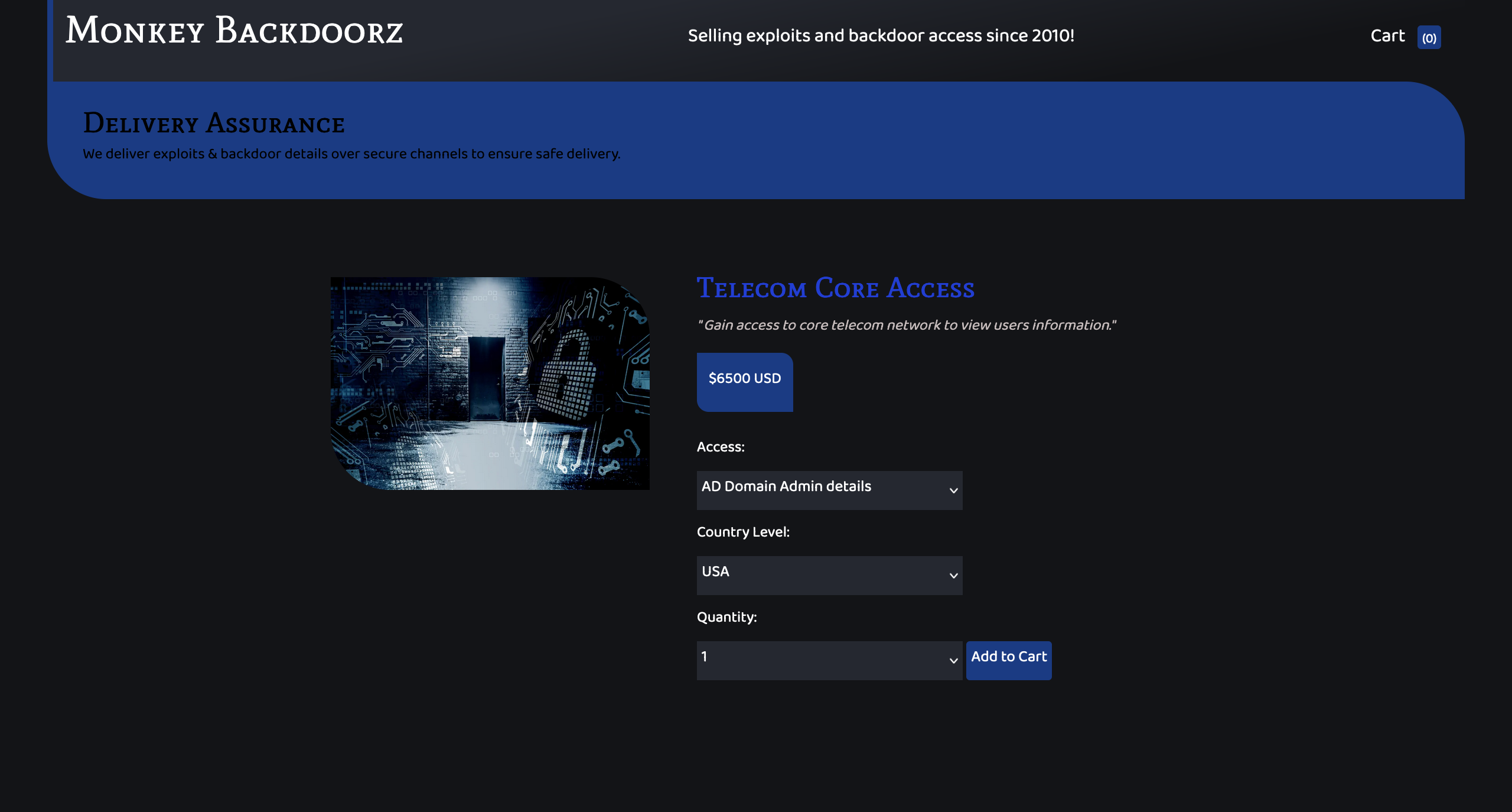Click the Add to Cart button
The height and width of the screenshot is (812, 1512).
[x=1009, y=661]
